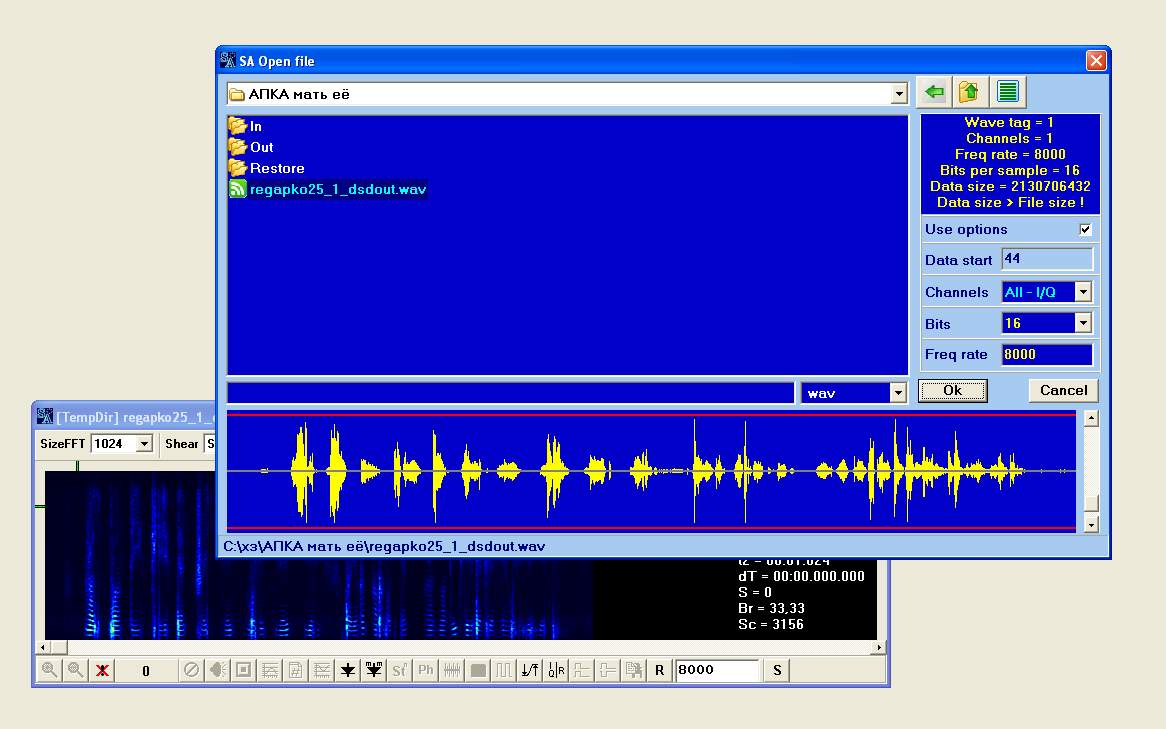Click the yellow waveform preview
The width and height of the screenshot is (1166, 729).
click(x=651, y=471)
